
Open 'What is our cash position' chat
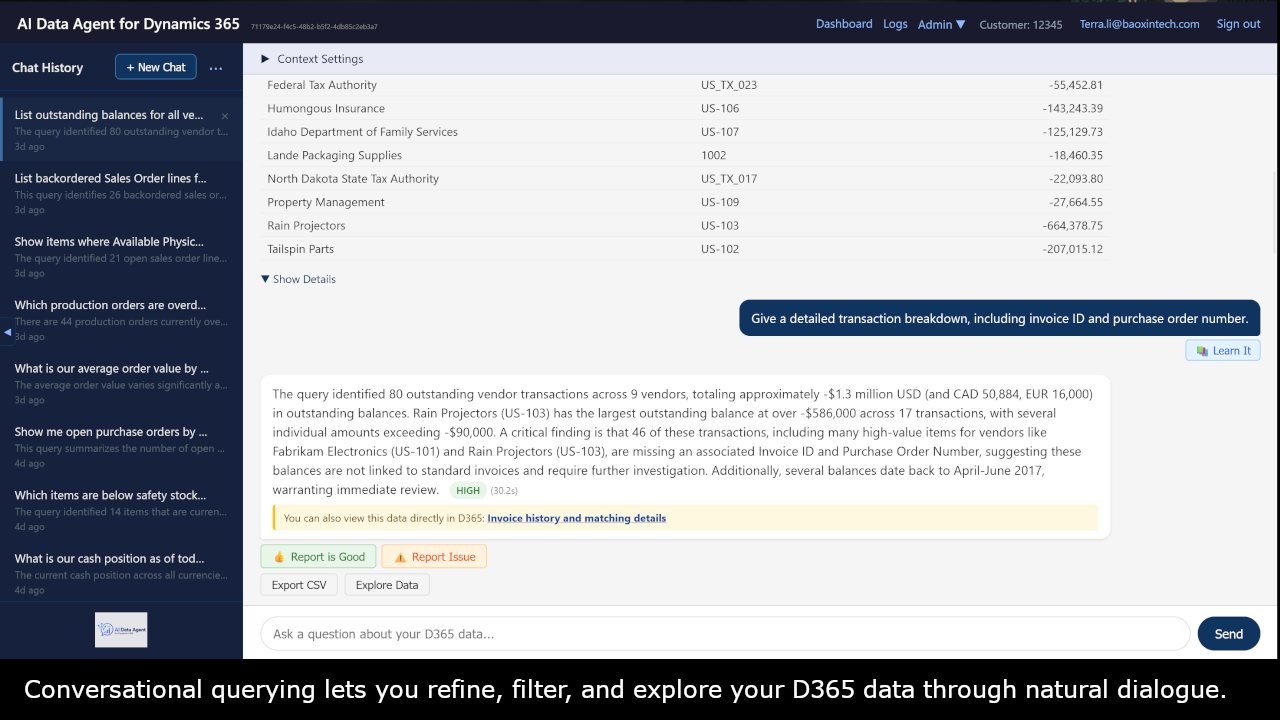click(x=121, y=573)
